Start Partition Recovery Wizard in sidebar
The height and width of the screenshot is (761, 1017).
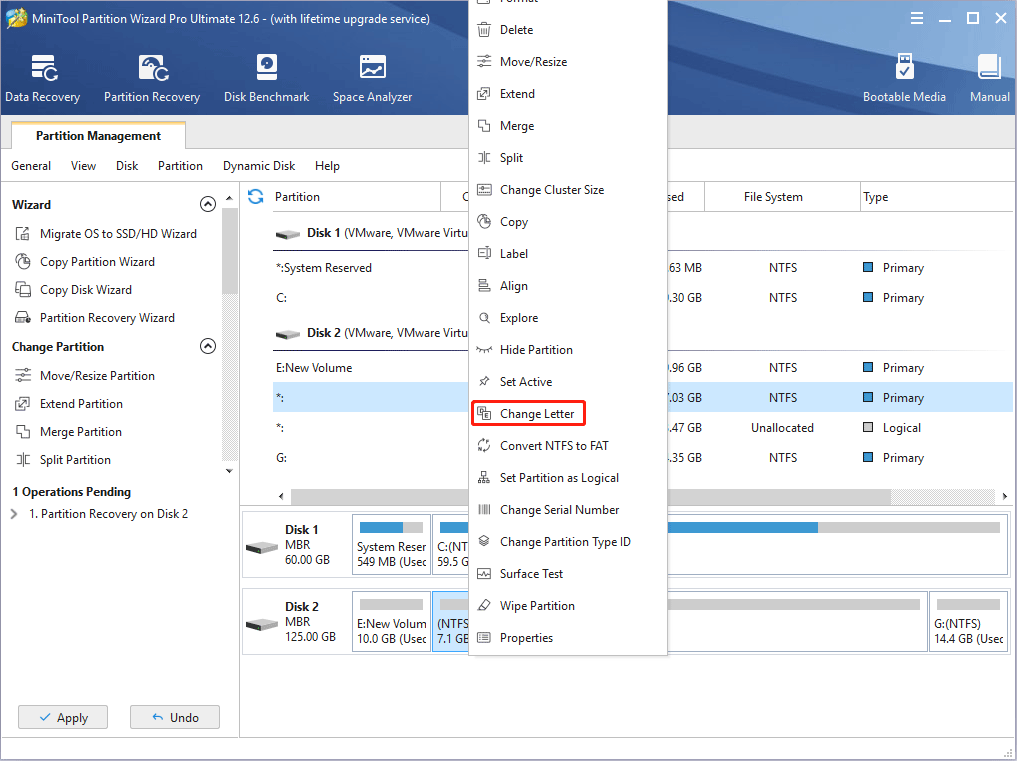95,317
